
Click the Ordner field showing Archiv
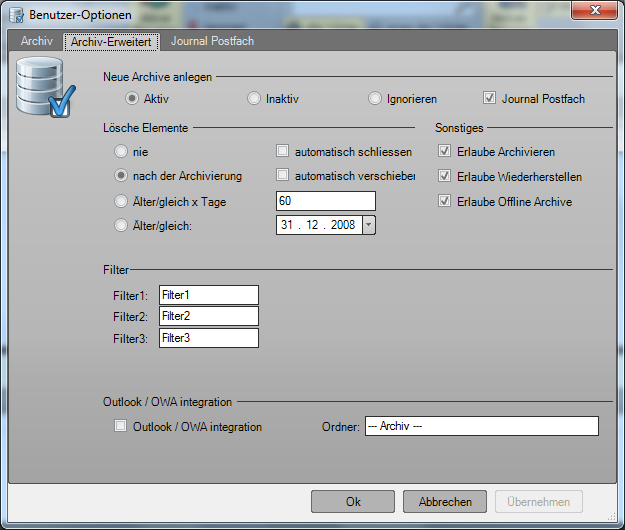[x=481, y=427]
